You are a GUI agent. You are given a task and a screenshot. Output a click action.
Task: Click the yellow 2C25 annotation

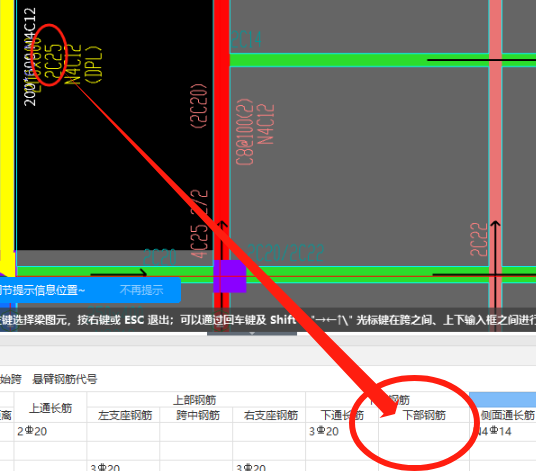click(x=53, y=61)
